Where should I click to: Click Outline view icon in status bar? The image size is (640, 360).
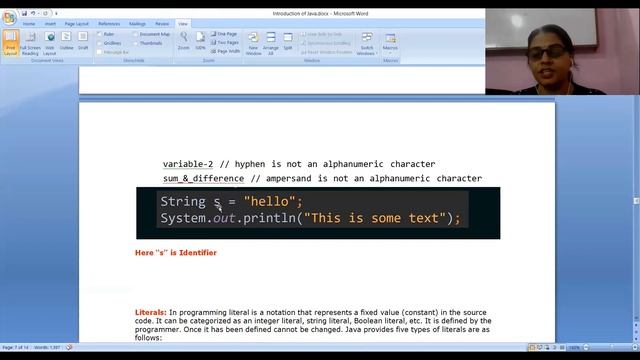click(555, 347)
